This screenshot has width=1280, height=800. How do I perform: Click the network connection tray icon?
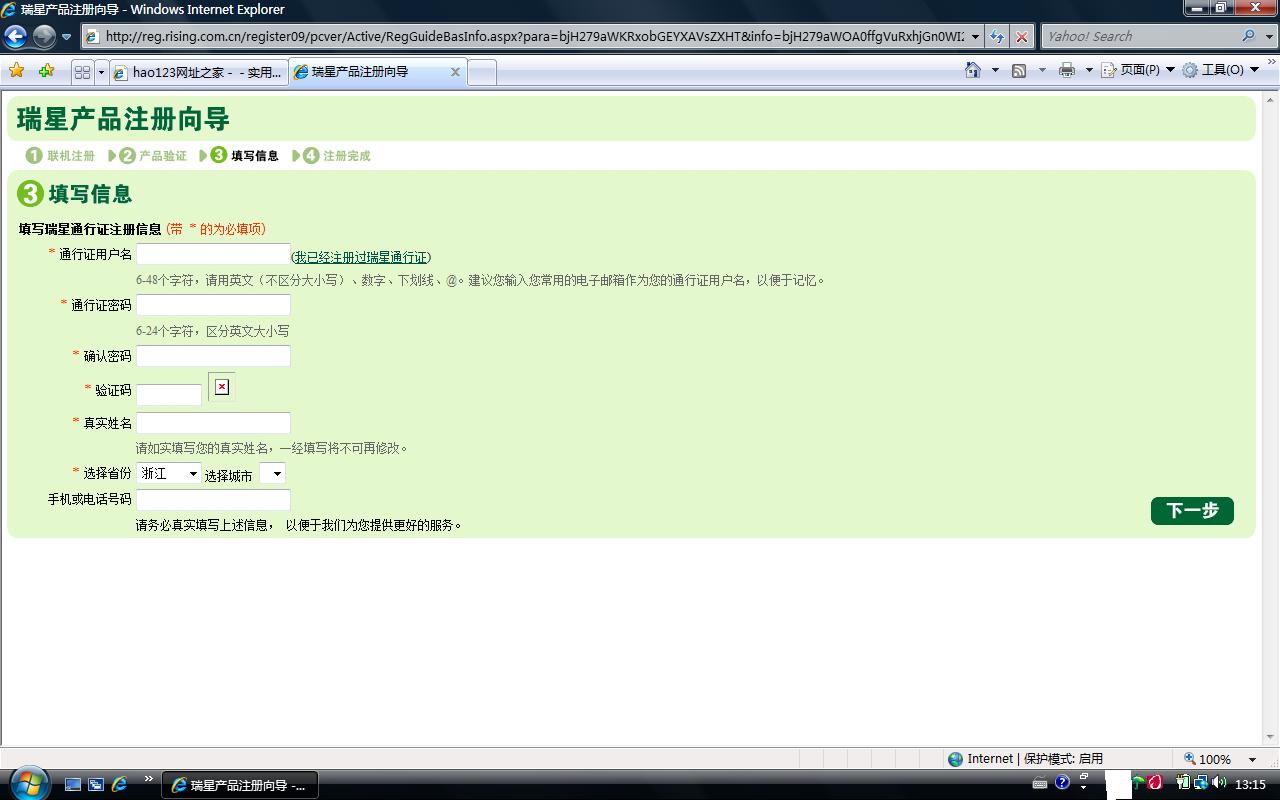[1200, 783]
